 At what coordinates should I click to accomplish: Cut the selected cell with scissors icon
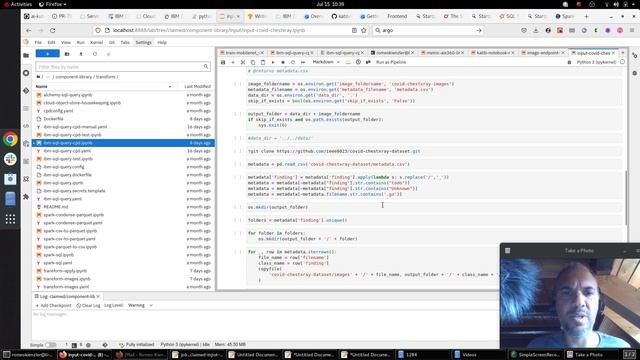(243, 62)
